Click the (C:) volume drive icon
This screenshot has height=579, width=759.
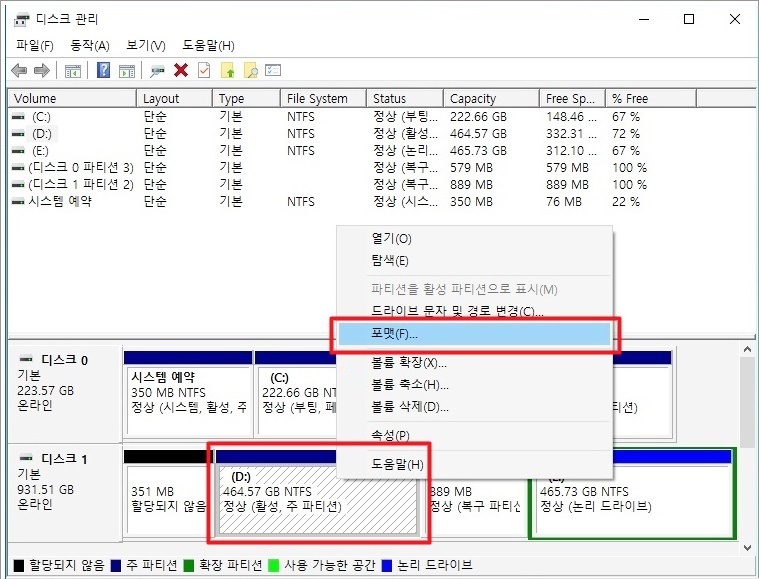pyautogui.click(x=18, y=117)
